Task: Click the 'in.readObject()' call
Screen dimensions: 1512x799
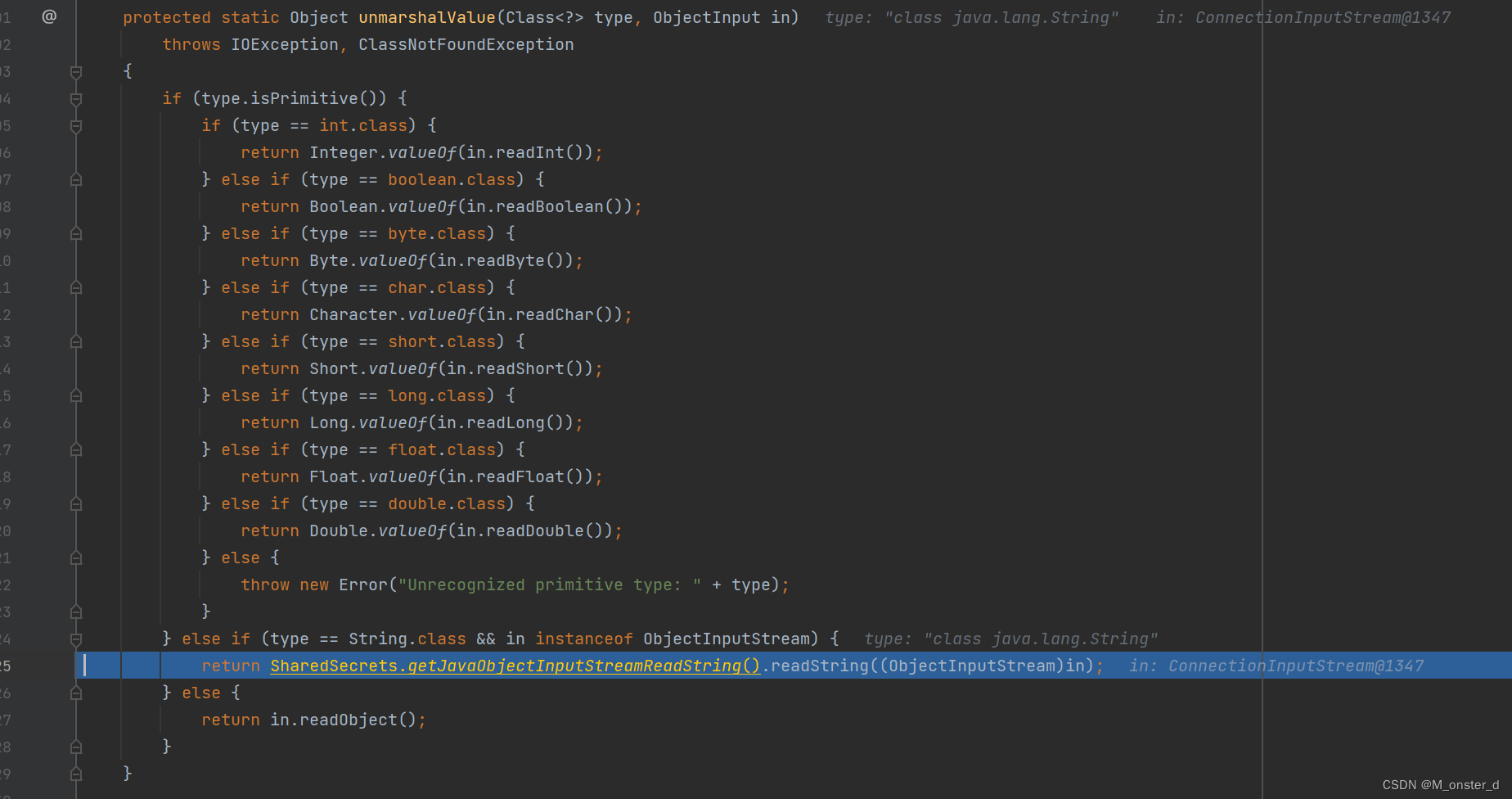Action: pyautogui.click(x=343, y=720)
